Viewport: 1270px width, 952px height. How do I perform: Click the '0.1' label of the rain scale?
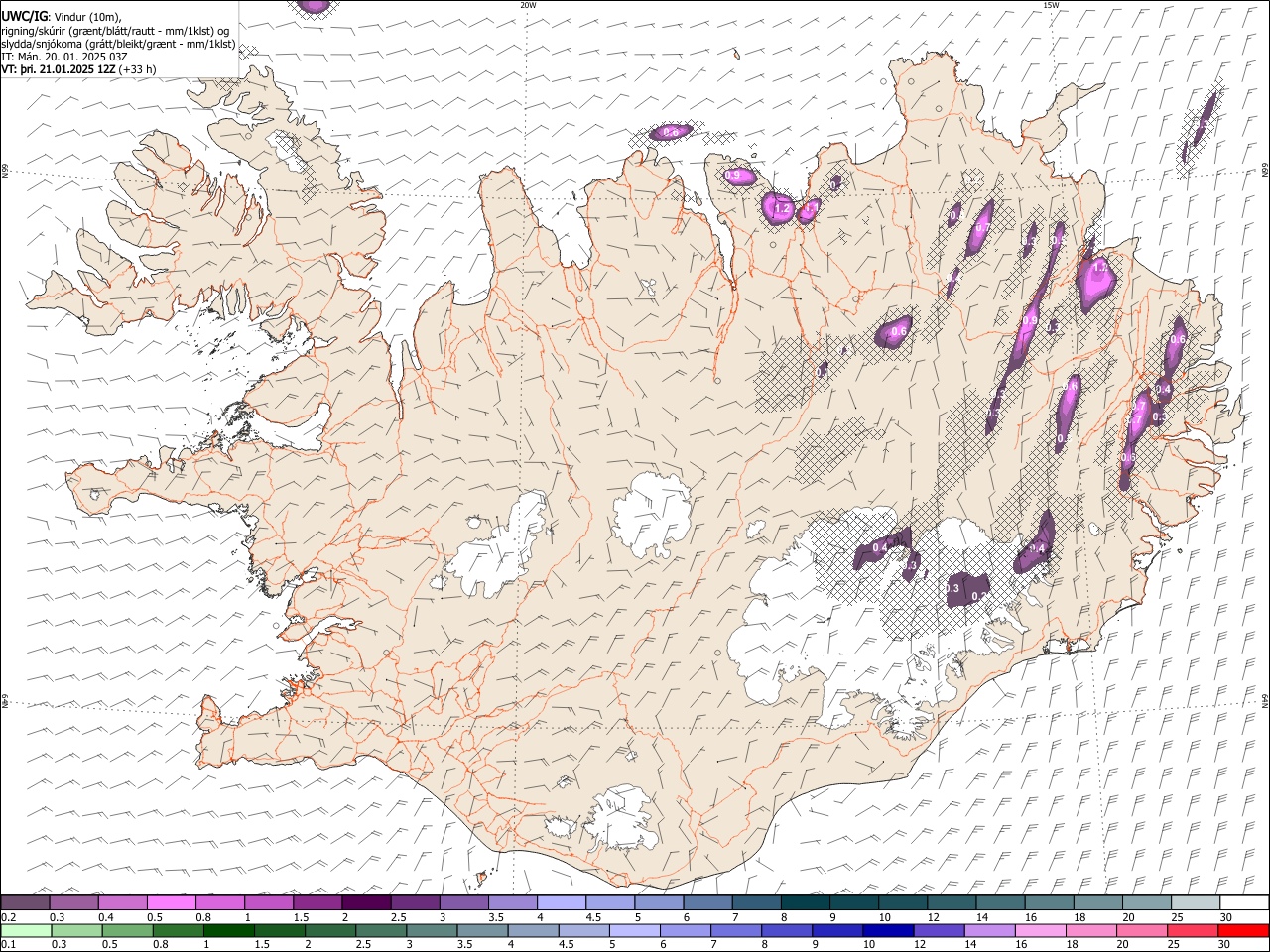click(x=8, y=945)
